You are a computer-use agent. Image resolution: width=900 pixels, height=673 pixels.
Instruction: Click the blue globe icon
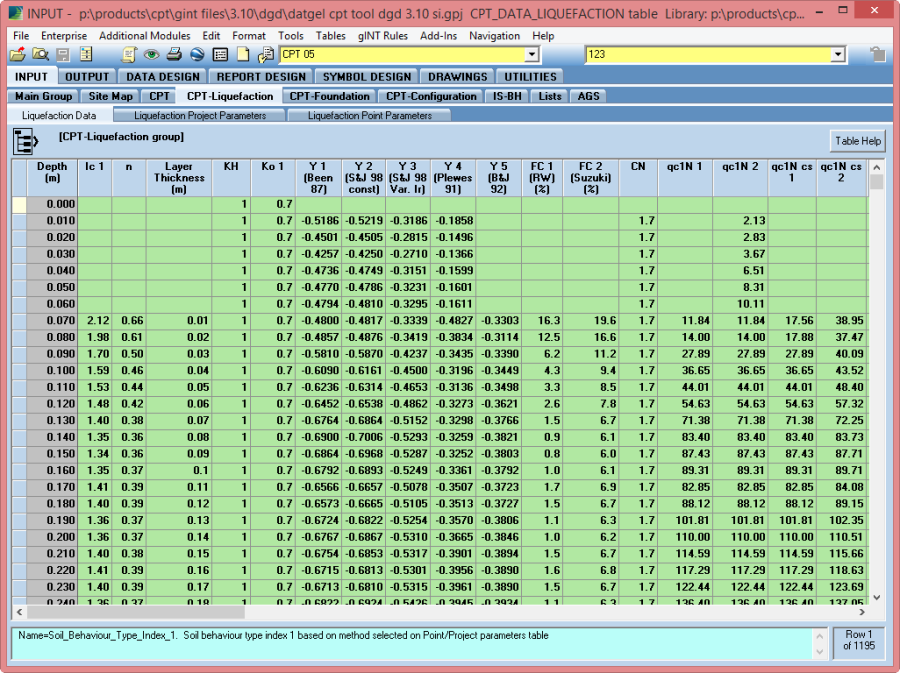tap(198, 54)
